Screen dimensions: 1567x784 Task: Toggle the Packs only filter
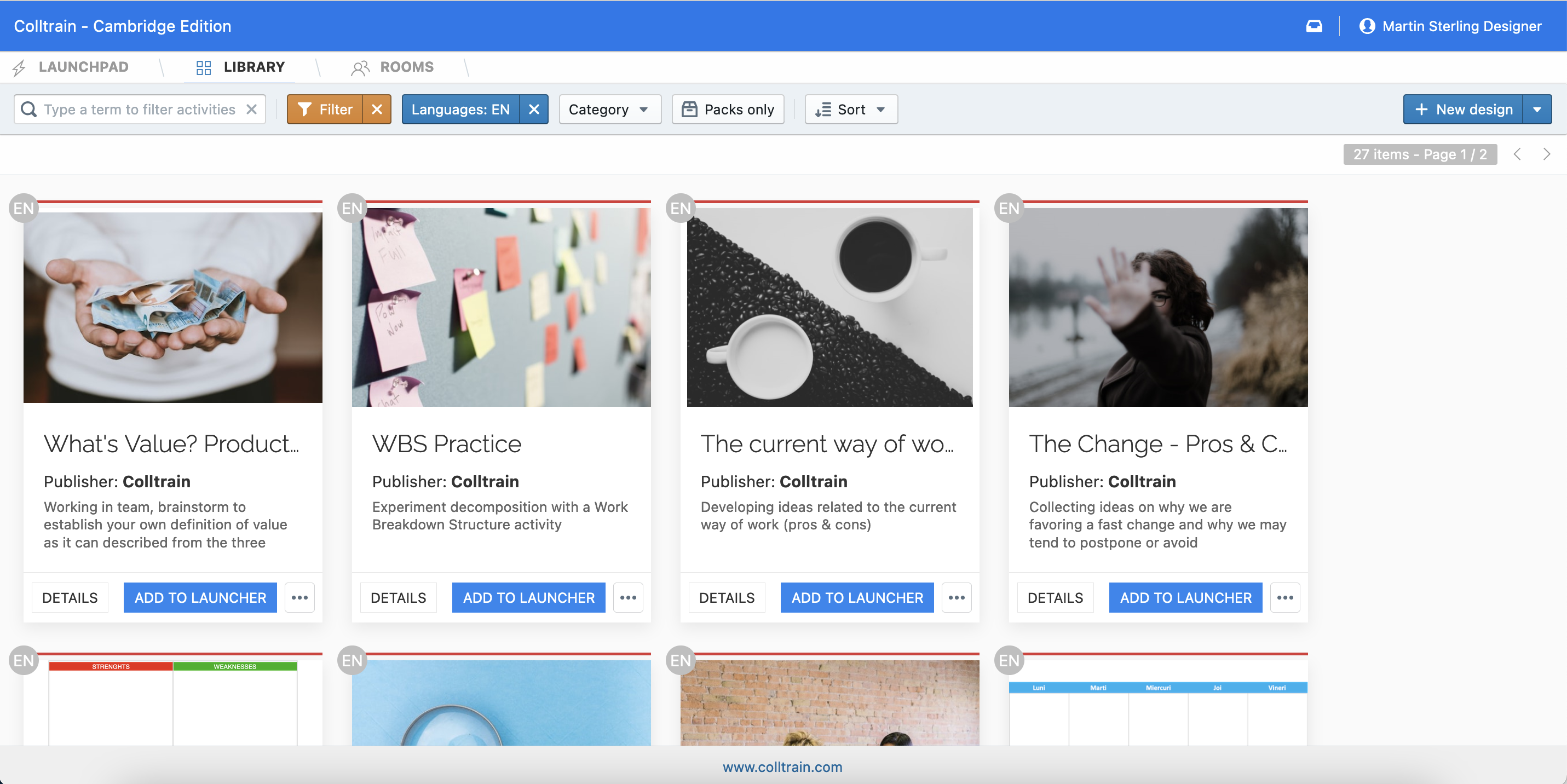[x=728, y=109]
